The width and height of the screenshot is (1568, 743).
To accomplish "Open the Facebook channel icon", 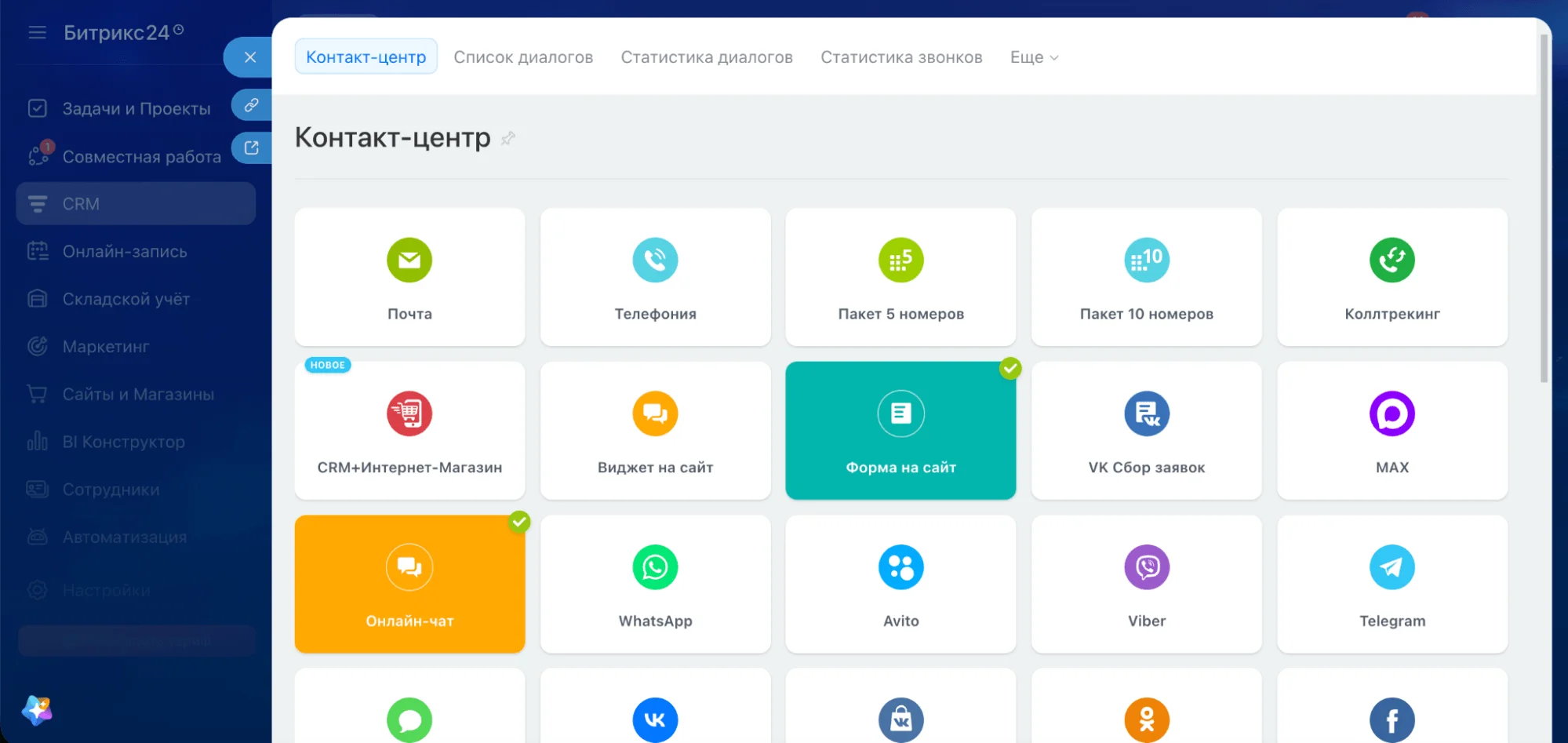I will point(1392,719).
